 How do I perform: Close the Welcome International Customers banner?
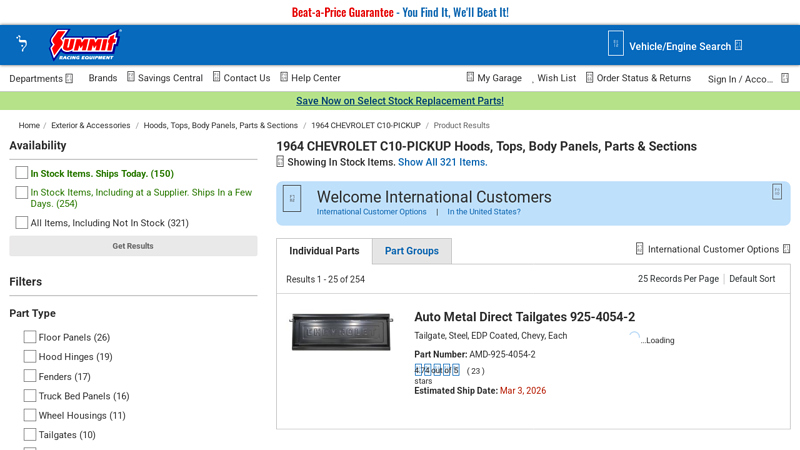tap(776, 191)
